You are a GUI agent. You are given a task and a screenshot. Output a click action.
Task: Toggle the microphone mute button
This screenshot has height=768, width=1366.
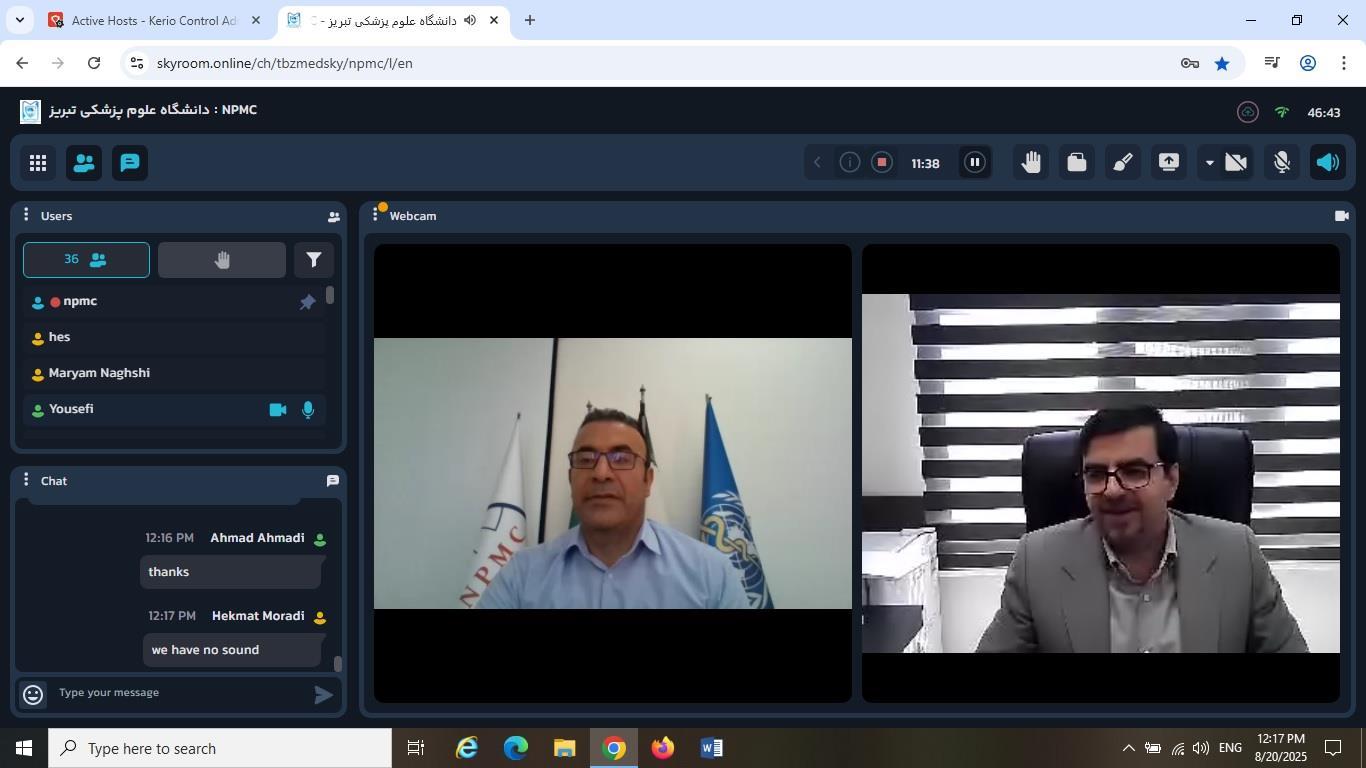pos(1282,163)
